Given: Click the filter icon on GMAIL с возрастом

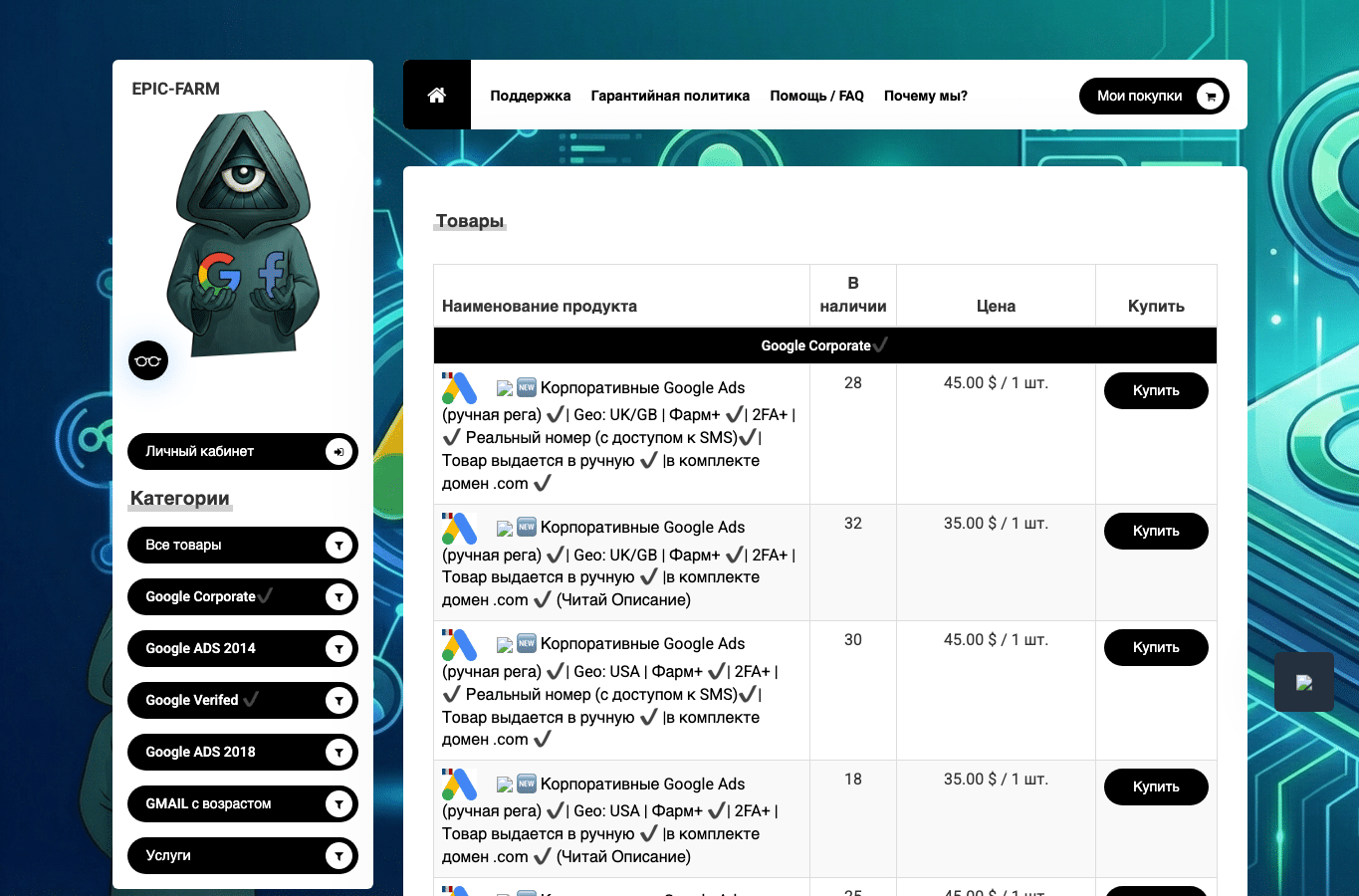Looking at the screenshot, I should pos(339,804).
